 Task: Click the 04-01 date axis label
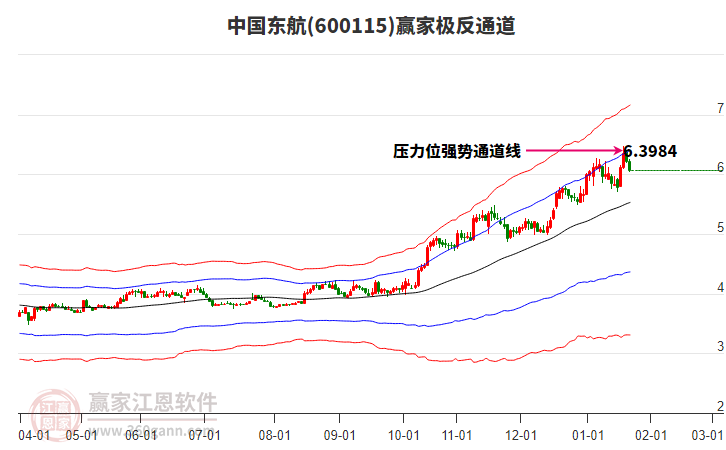(x=34, y=436)
